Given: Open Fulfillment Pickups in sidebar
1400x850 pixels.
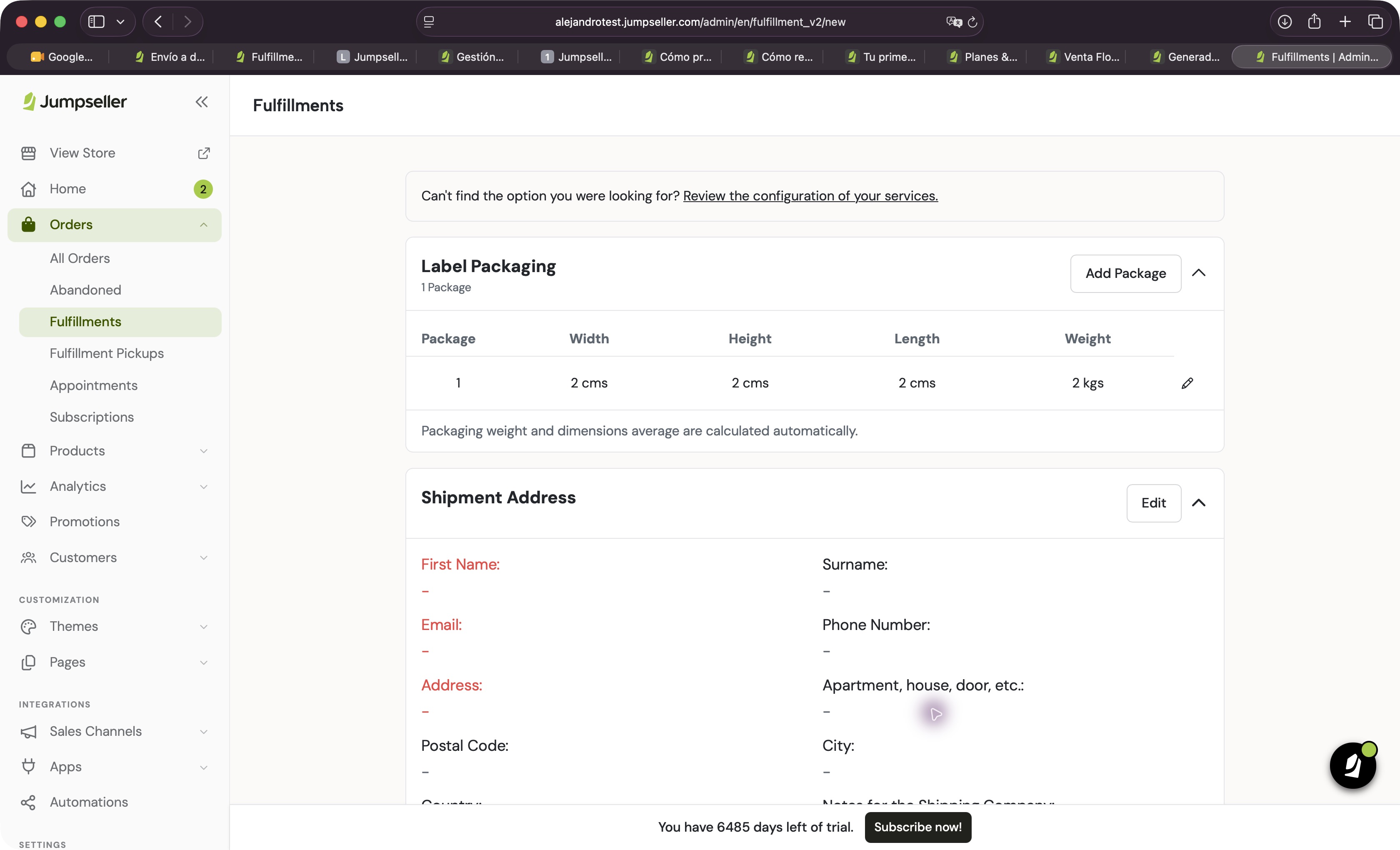Looking at the screenshot, I should pos(107,353).
